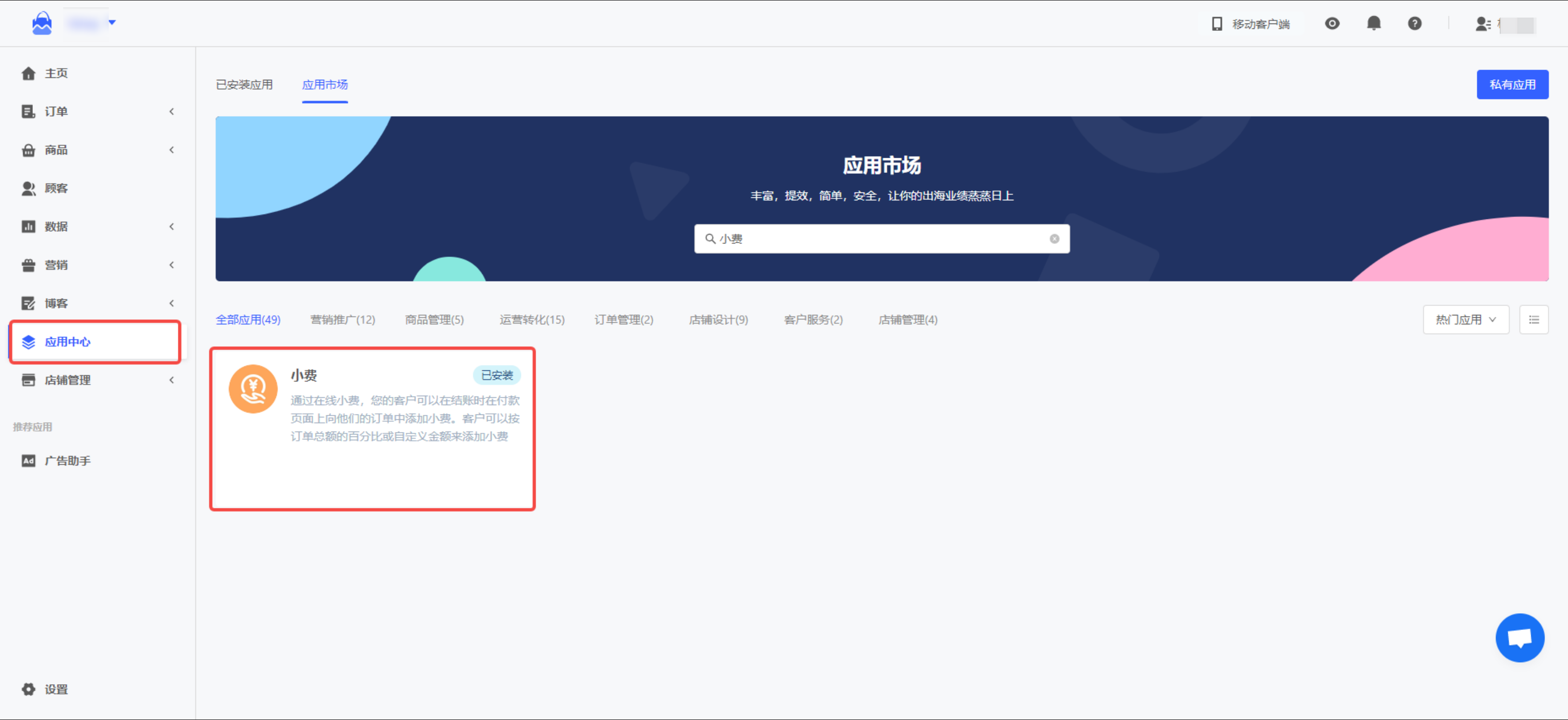1568x720 pixels.
Task: Click the 私有应用 button
Action: tap(1512, 85)
